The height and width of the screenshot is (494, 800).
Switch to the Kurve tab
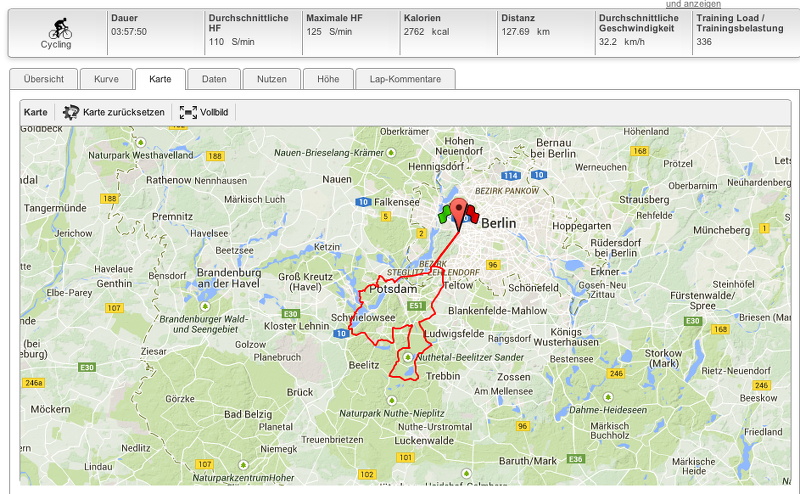pyautogui.click(x=106, y=79)
